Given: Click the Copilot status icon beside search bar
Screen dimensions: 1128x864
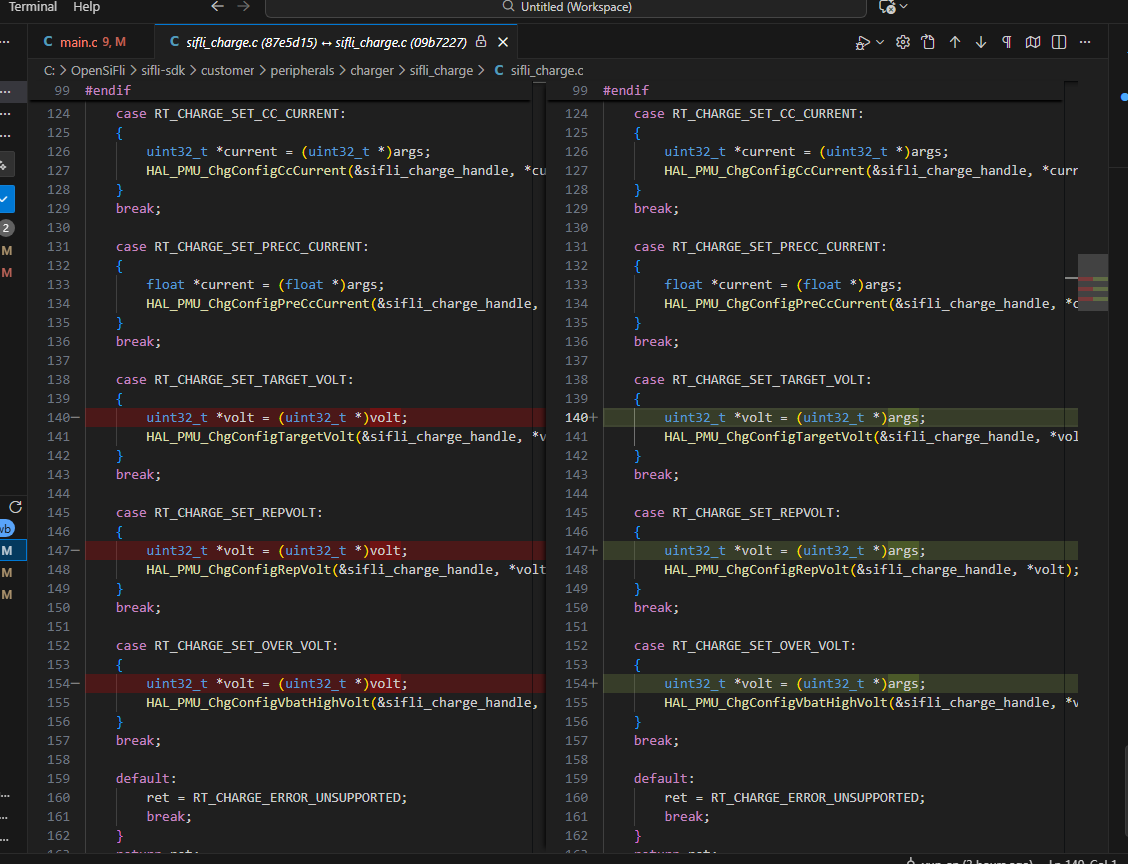Looking at the screenshot, I should click(x=886, y=7).
